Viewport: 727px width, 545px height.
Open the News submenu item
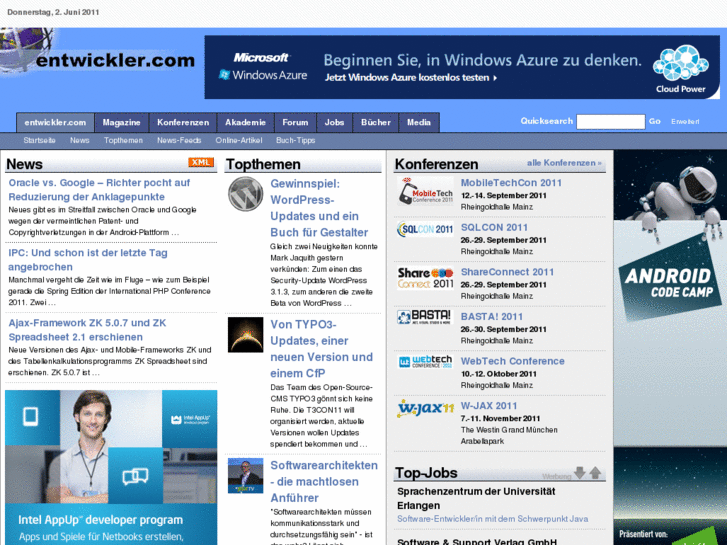80,140
